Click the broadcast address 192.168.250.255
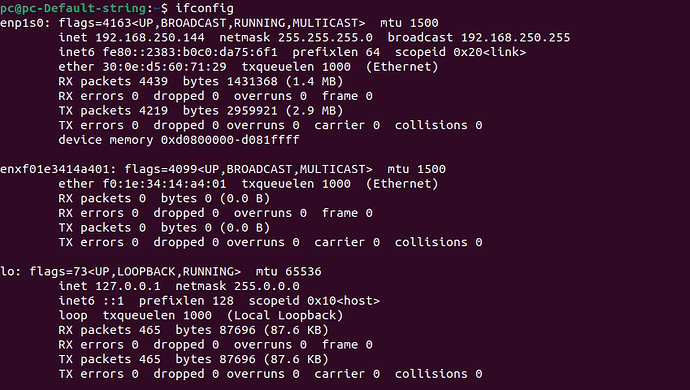The image size is (690, 390). pyautogui.click(x=515, y=37)
